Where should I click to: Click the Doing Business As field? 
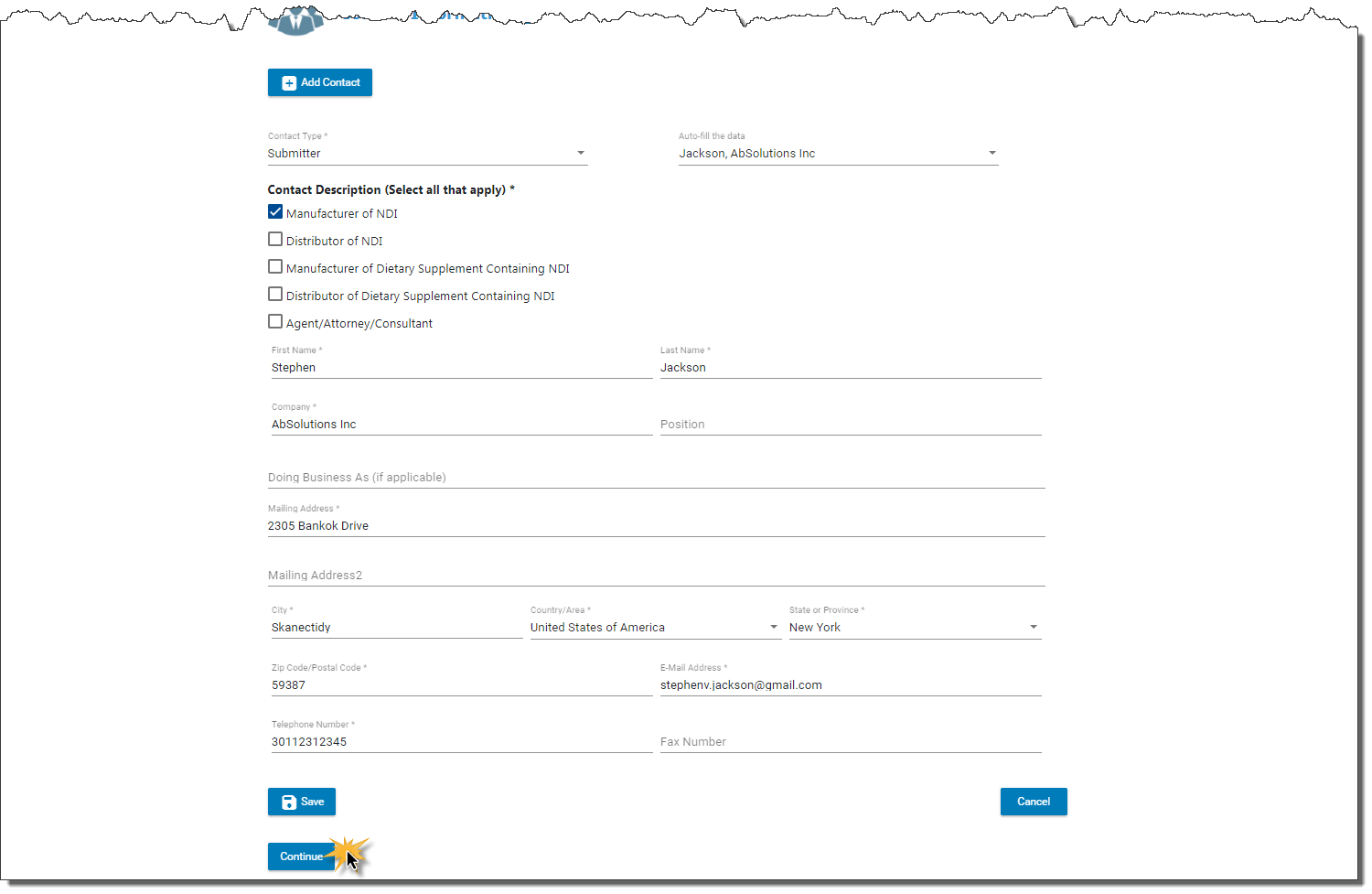click(x=655, y=478)
